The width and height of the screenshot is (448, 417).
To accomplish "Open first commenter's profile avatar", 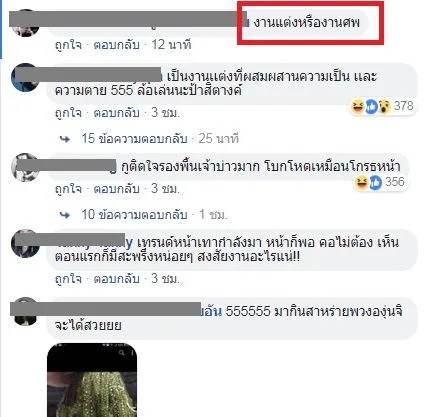I will pyautogui.click(x=25, y=23).
